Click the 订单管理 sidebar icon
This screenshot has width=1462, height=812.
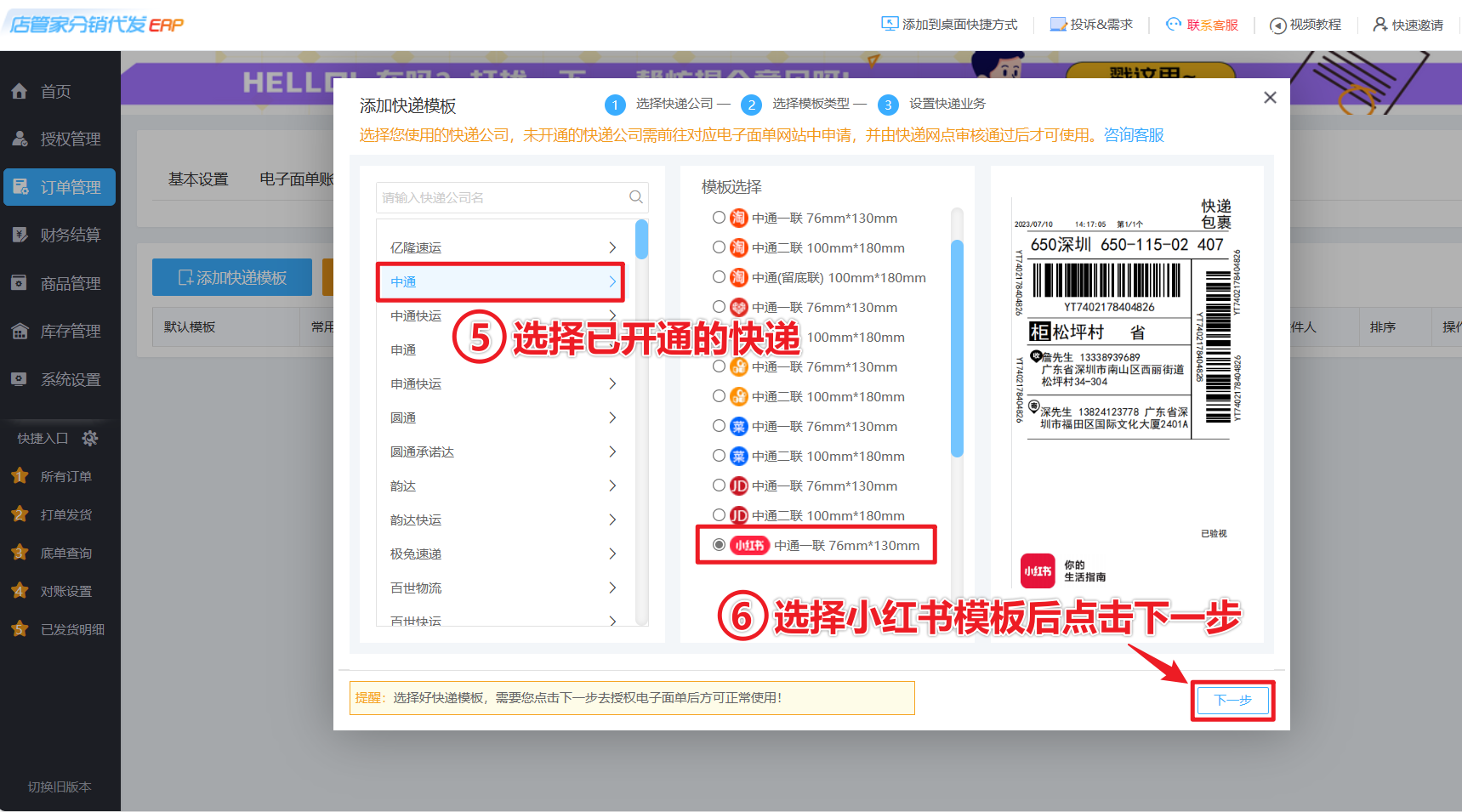pos(22,187)
